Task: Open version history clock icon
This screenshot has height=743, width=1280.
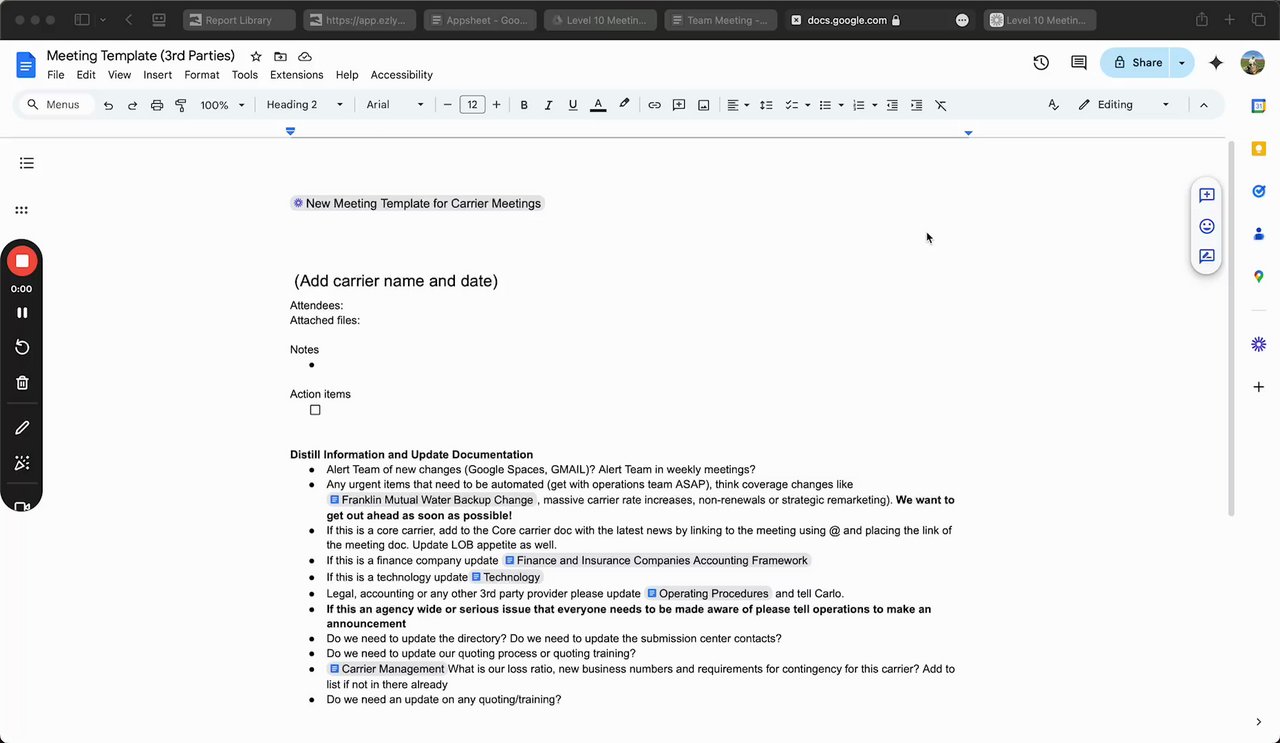Action: [1041, 62]
